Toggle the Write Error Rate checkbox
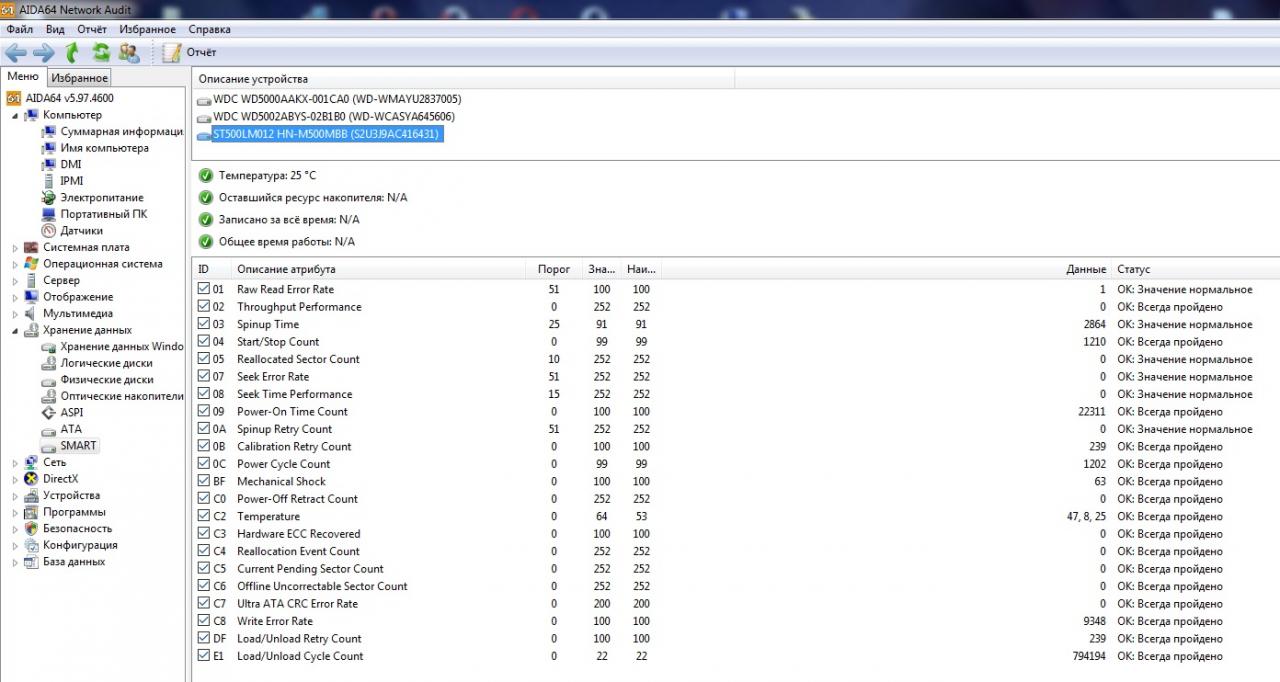This screenshot has height=682, width=1280. pos(204,621)
